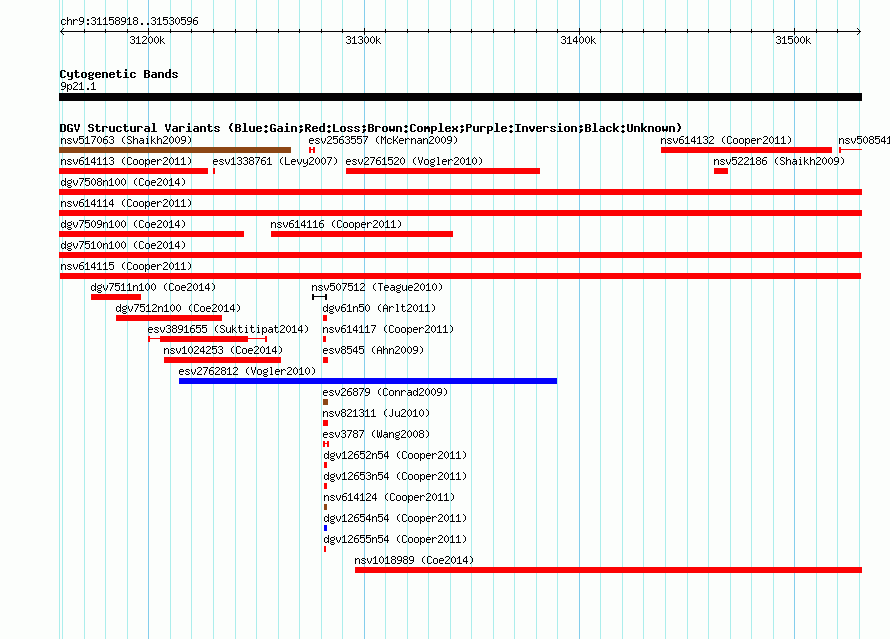Open the esv2563557 (McKernan2009) label

(383, 140)
